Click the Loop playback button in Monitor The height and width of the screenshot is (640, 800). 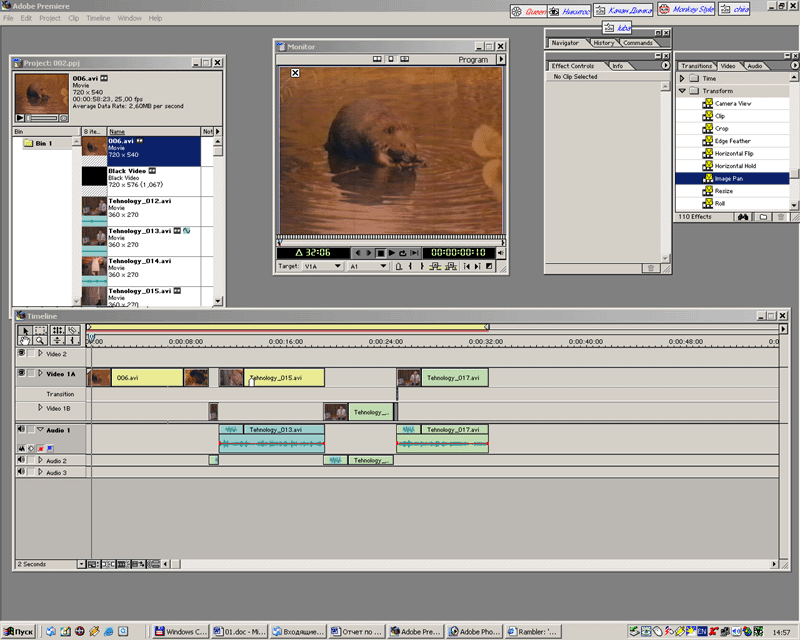404,253
